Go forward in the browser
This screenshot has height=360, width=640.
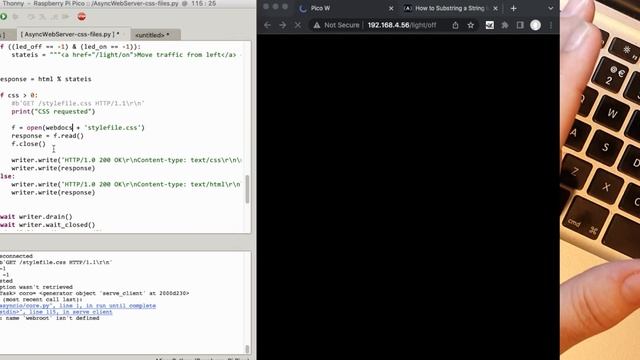[x=282, y=25]
